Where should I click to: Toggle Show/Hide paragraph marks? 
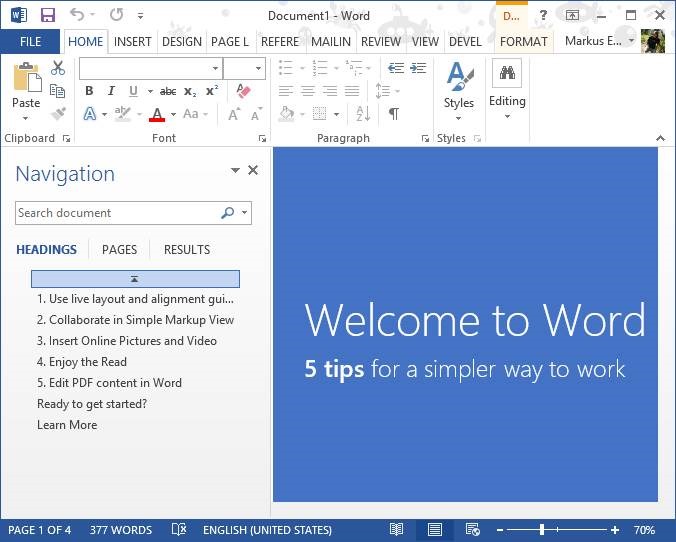[x=394, y=114]
